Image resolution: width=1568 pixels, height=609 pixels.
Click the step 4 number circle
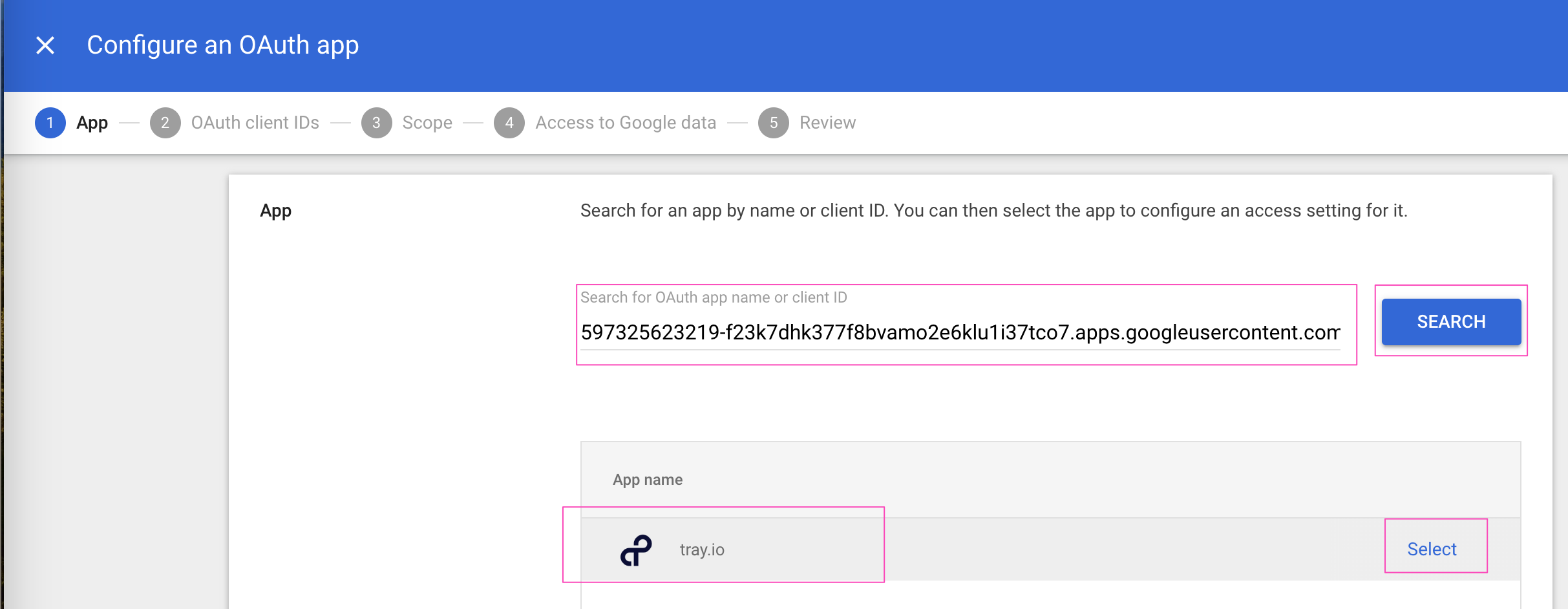pos(509,123)
